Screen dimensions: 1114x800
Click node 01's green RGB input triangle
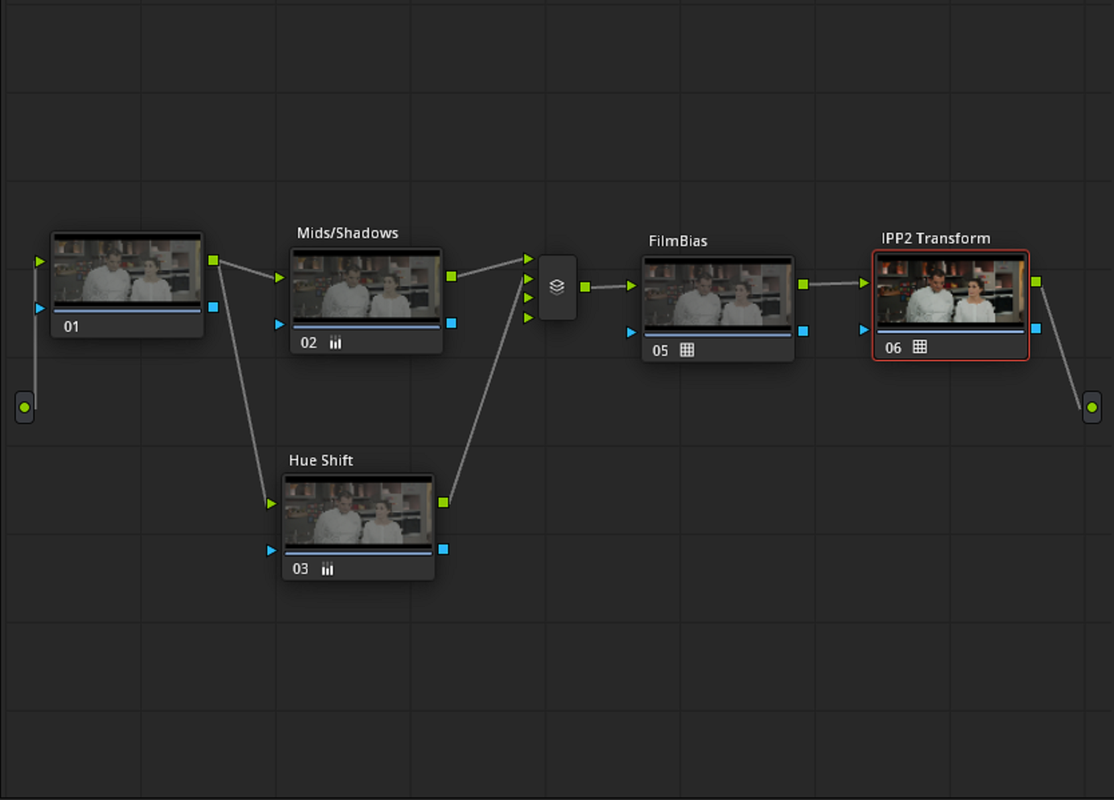click(40, 261)
